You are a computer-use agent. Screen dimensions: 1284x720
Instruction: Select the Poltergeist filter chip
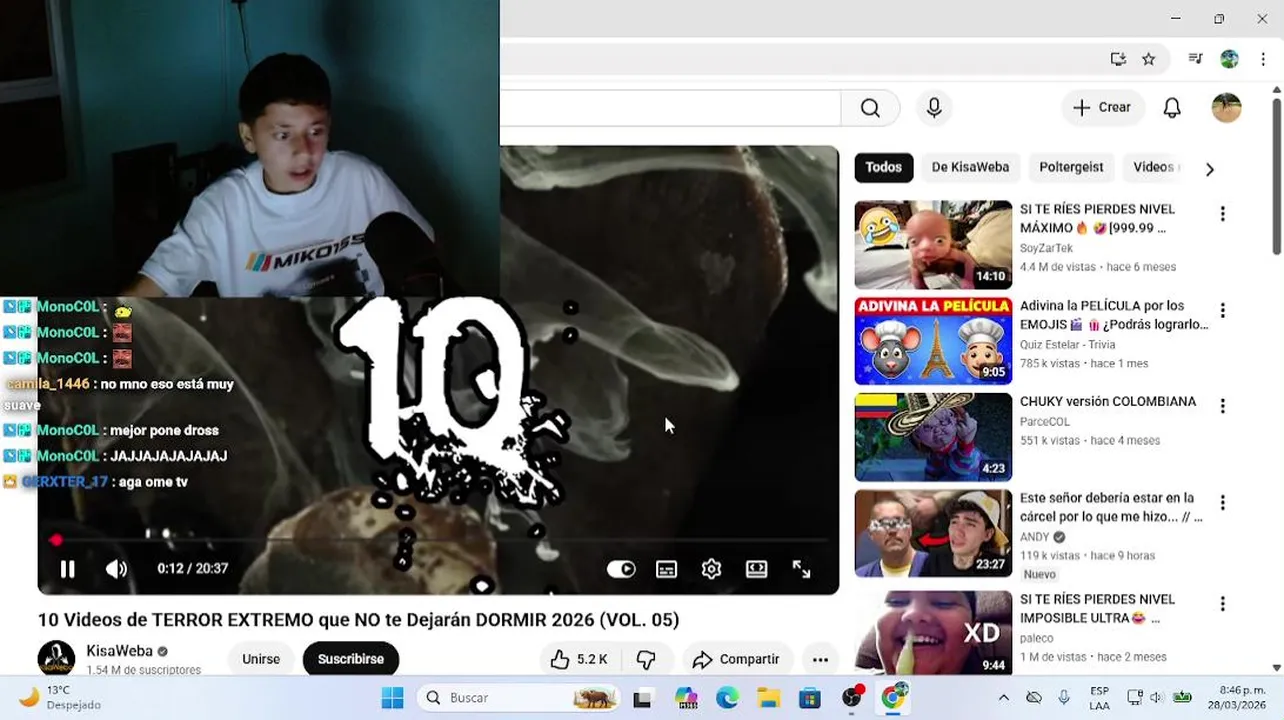point(1071,167)
